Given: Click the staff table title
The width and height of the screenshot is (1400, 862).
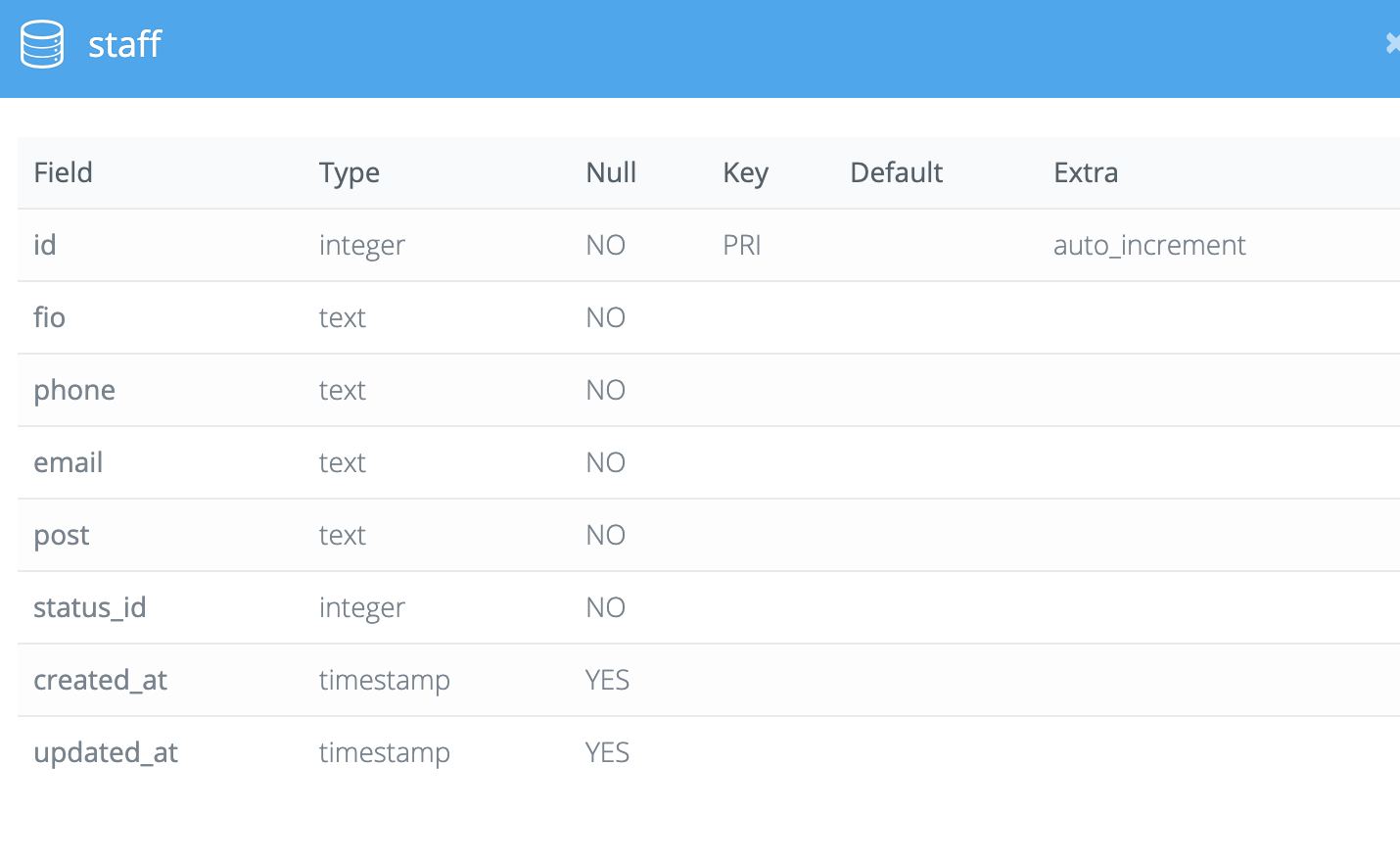Looking at the screenshot, I should pyautogui.click(x=124, y=45).
